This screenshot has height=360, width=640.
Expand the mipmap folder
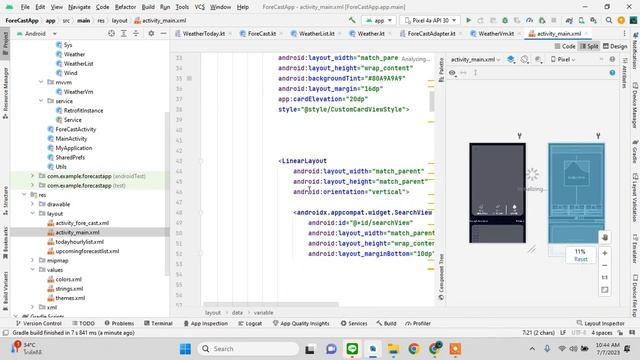(x=32, y=260)
